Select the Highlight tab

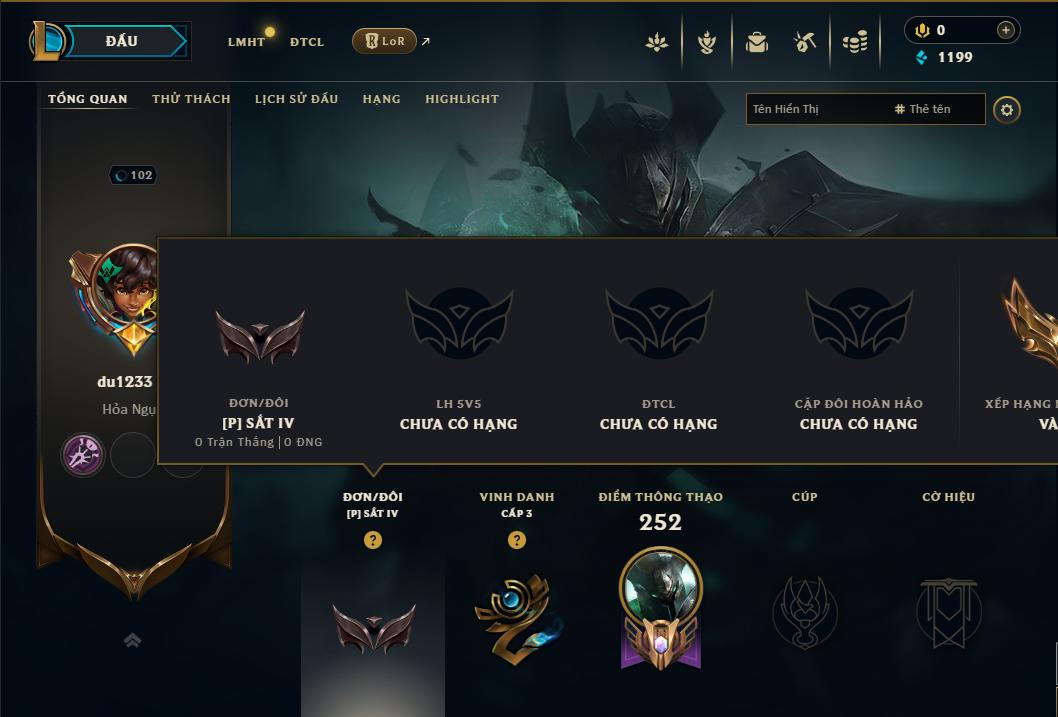coord(462,98)
